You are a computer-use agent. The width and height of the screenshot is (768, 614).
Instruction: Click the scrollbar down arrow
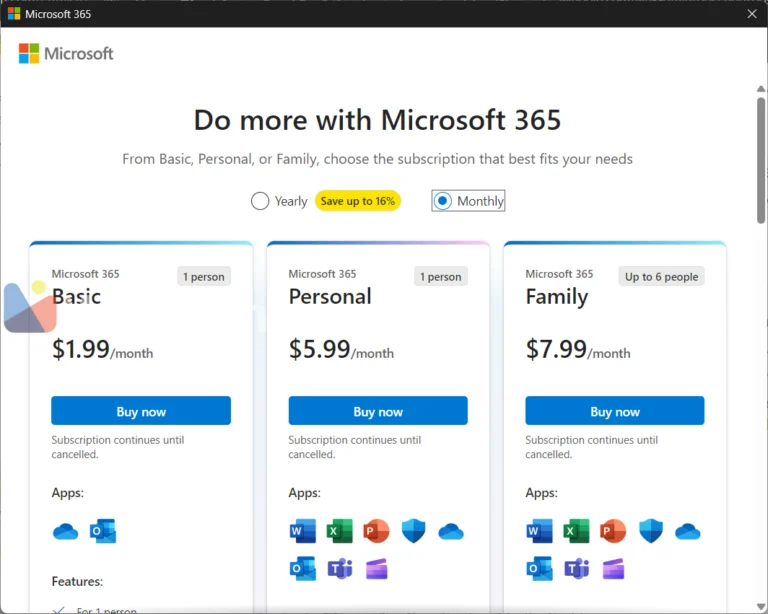[x=761, y=607]
